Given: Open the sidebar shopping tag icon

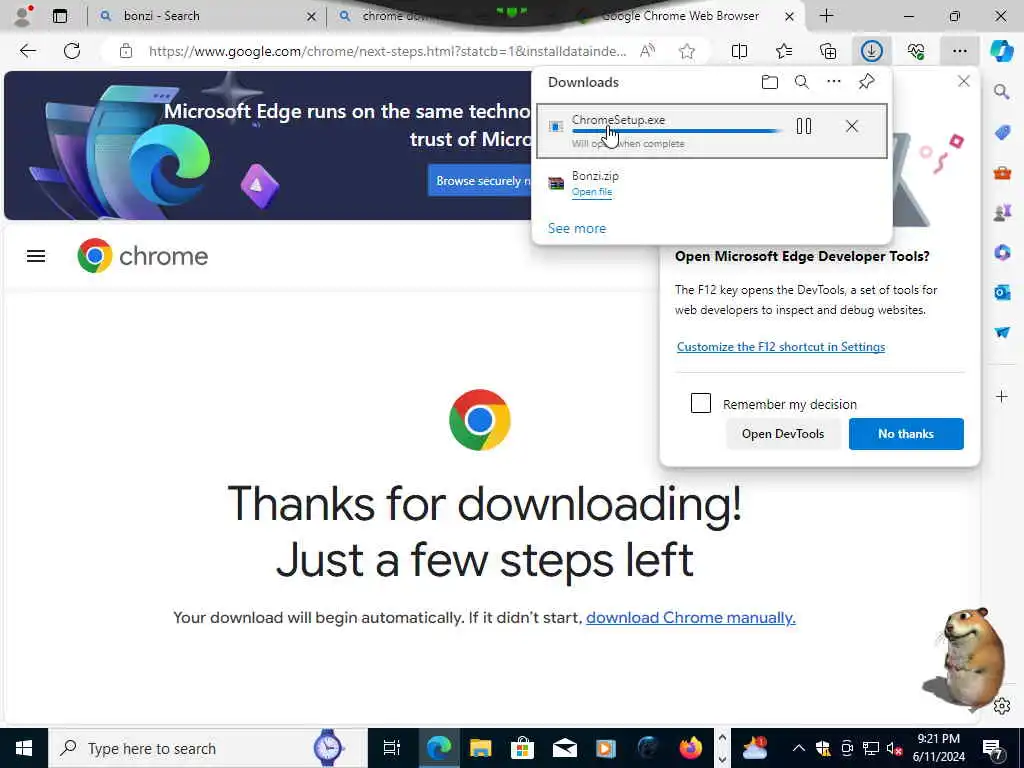Looking at the screenshot, I should click(x=1002, y=133).
